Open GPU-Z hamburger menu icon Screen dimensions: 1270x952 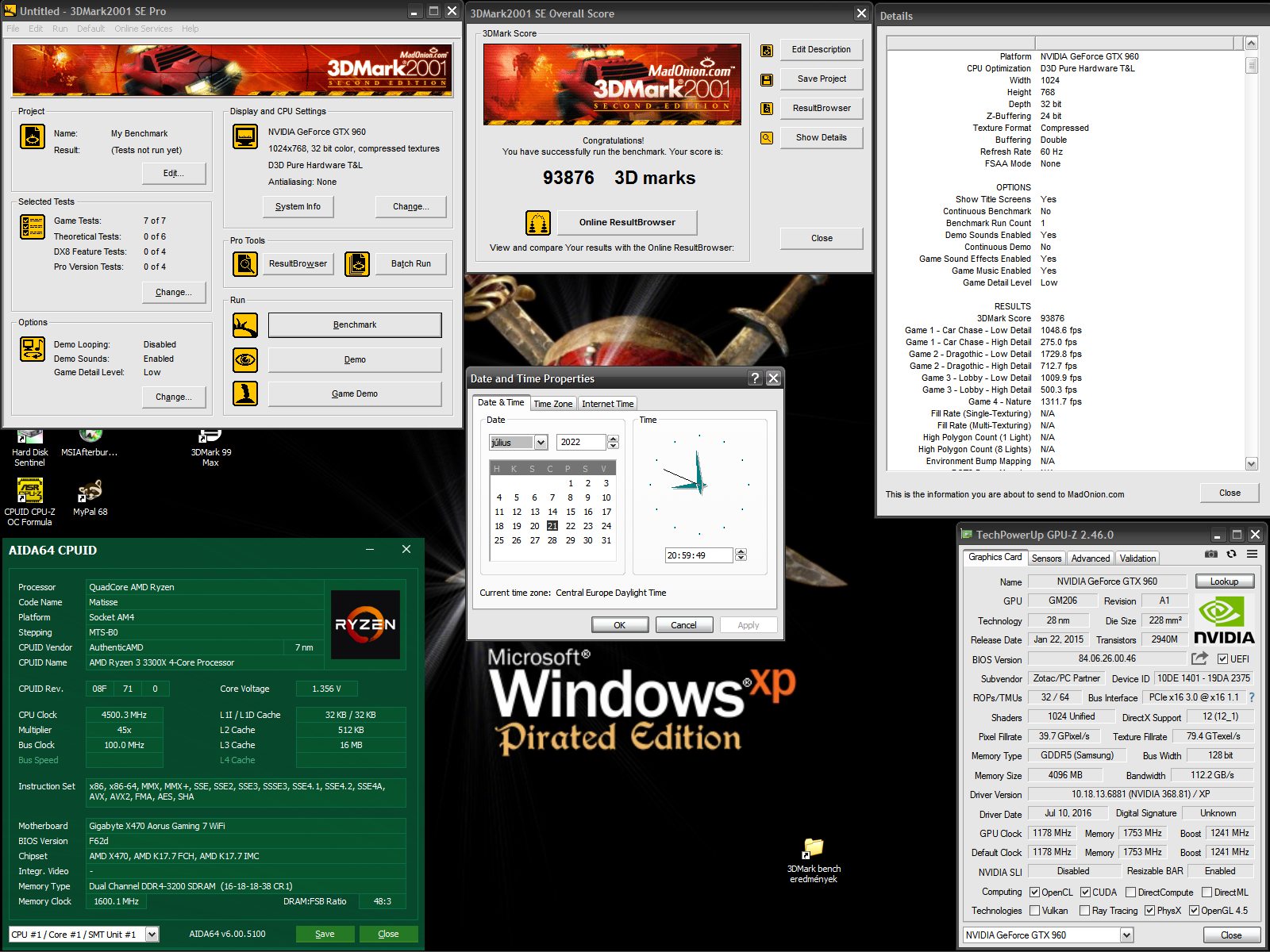point(1252,554)
